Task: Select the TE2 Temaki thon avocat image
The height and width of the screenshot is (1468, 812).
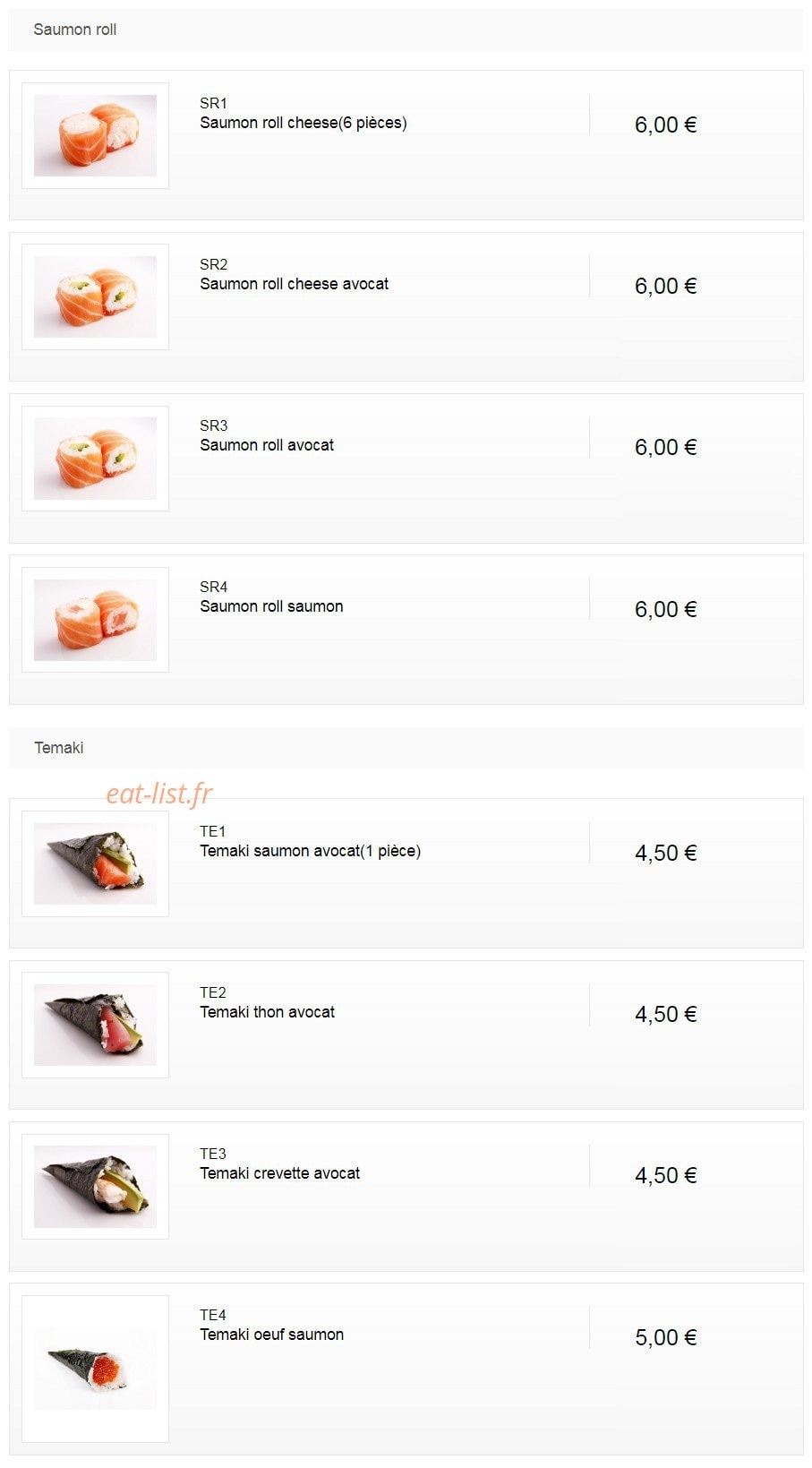Action: [95, 1025]
